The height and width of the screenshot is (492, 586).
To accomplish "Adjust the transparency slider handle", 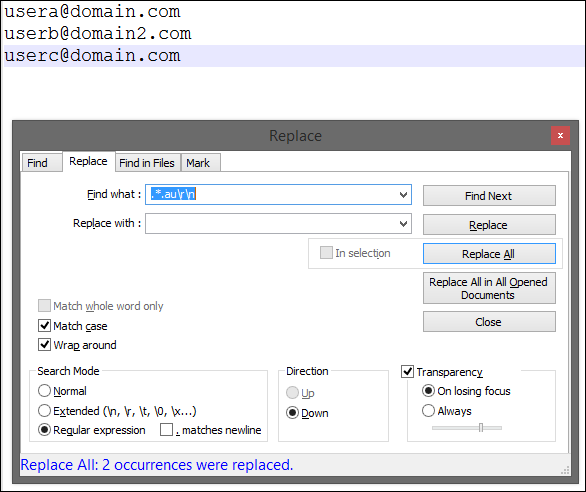I will pyautogui.click(x=481, y=427).
